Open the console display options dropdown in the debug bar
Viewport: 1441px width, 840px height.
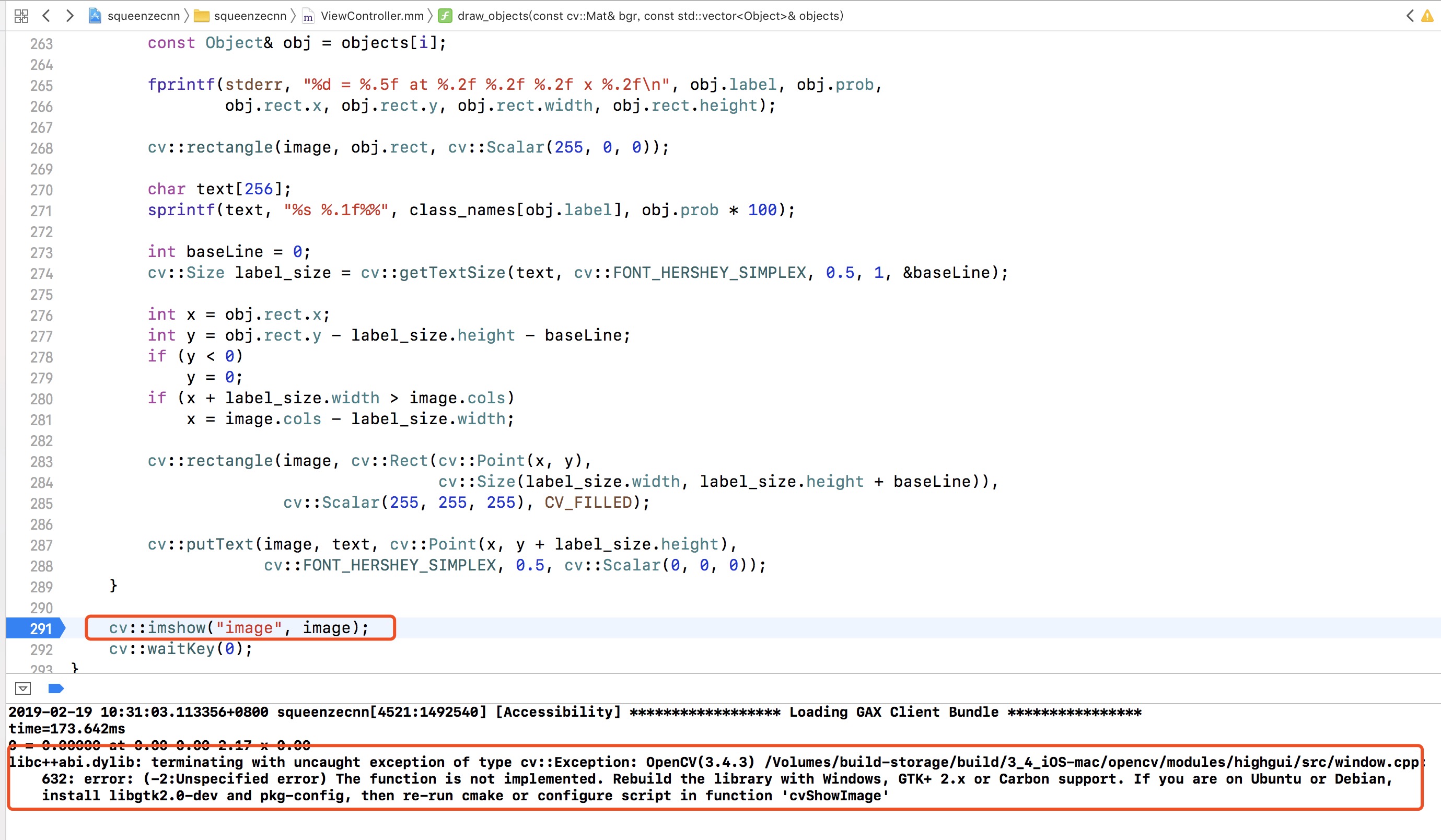tap(23, 689)
